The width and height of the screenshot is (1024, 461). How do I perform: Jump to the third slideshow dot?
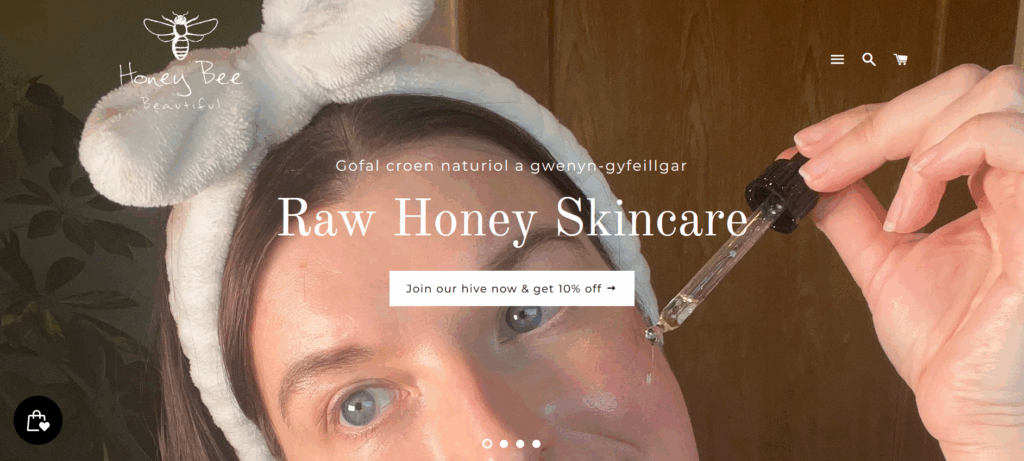[520, 443]
